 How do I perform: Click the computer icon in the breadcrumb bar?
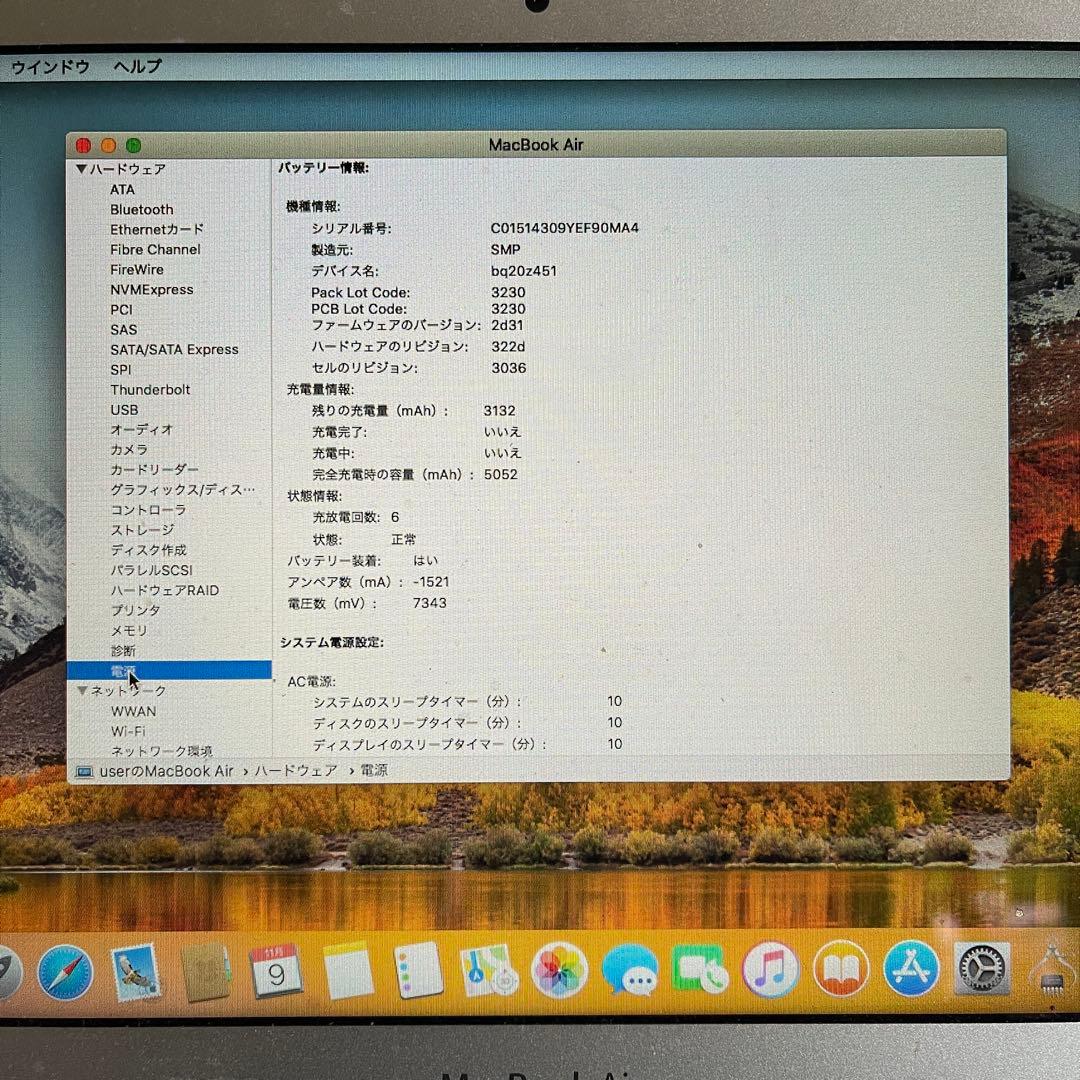85,771
